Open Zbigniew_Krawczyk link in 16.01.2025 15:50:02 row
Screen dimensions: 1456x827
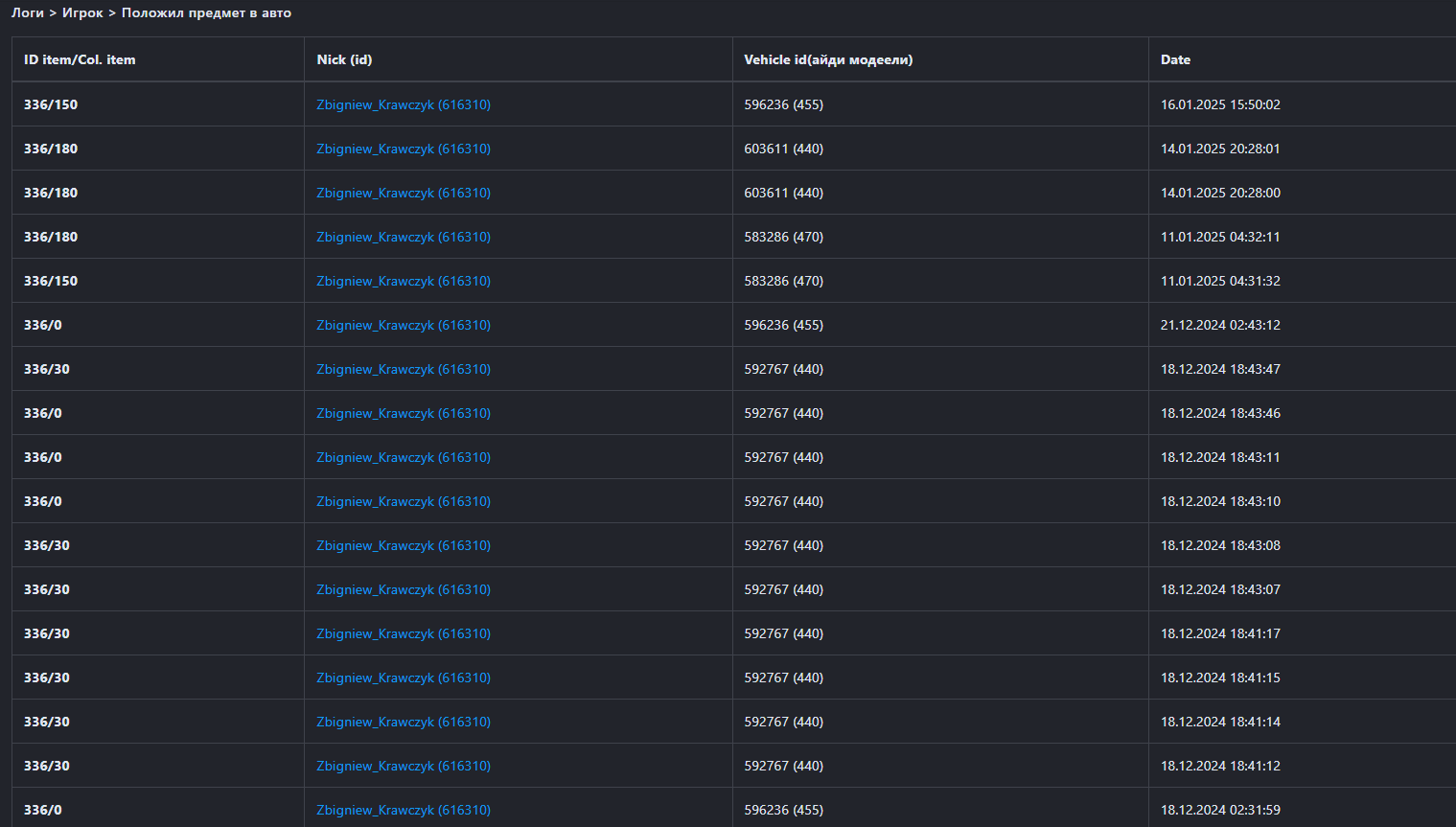pos(404,104)
